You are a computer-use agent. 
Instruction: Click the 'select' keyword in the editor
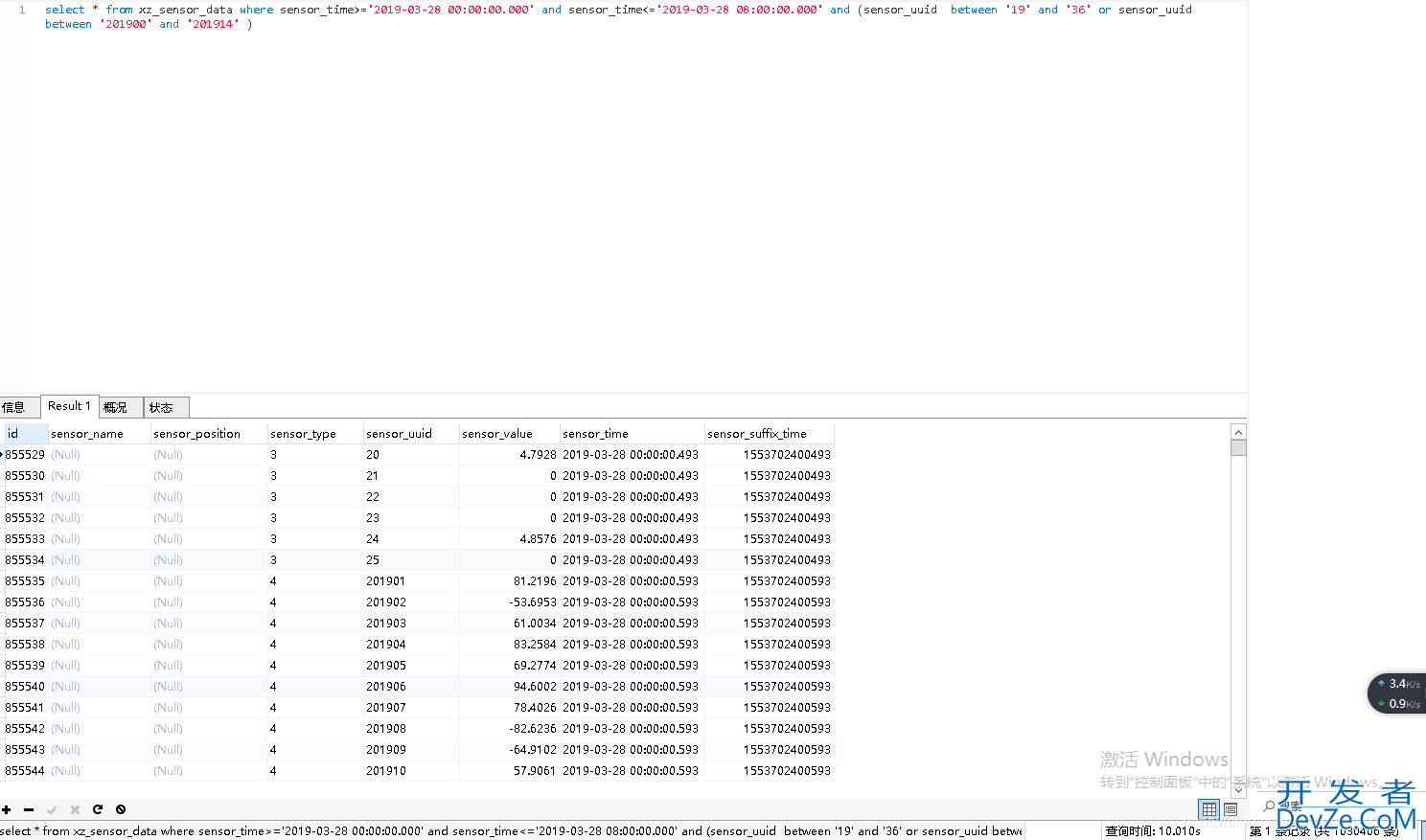[x=65, y=10]
